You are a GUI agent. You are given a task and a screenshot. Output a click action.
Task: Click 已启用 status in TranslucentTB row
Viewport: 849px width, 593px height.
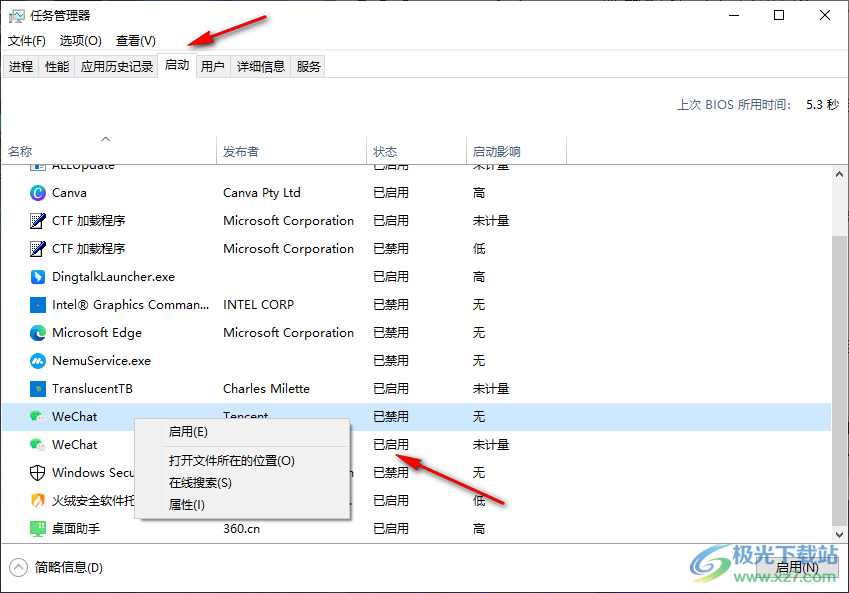(391, 389)
